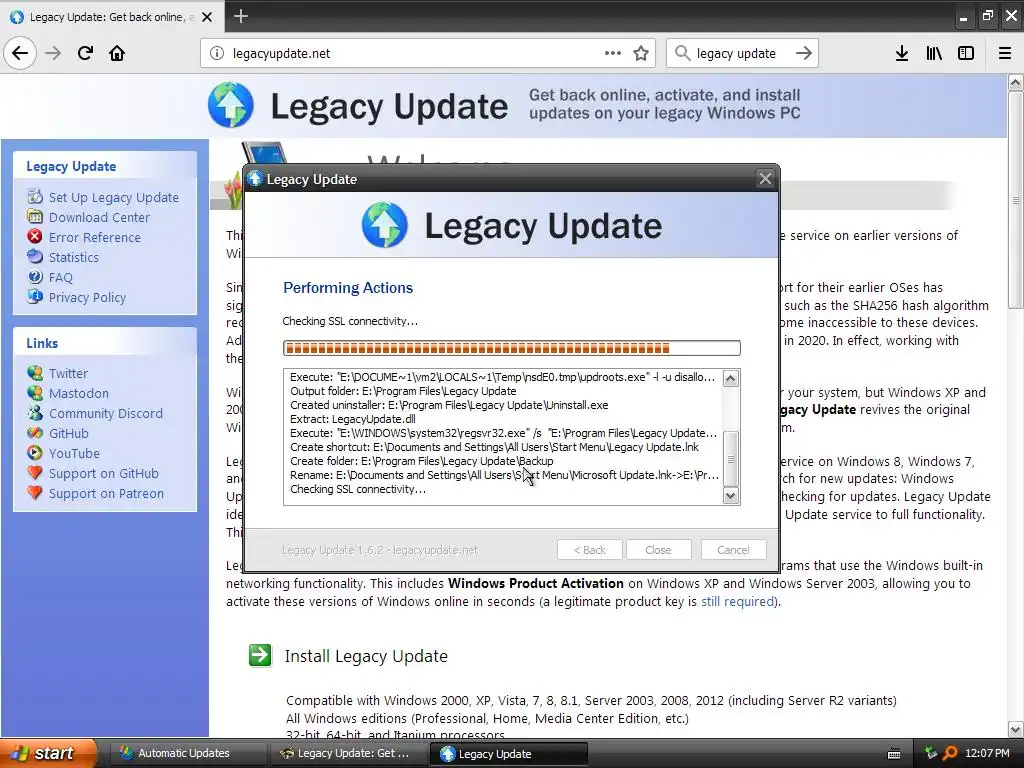Click the Mastodon icon in Links
1024x768 pixels.
[x=35, y=393]
